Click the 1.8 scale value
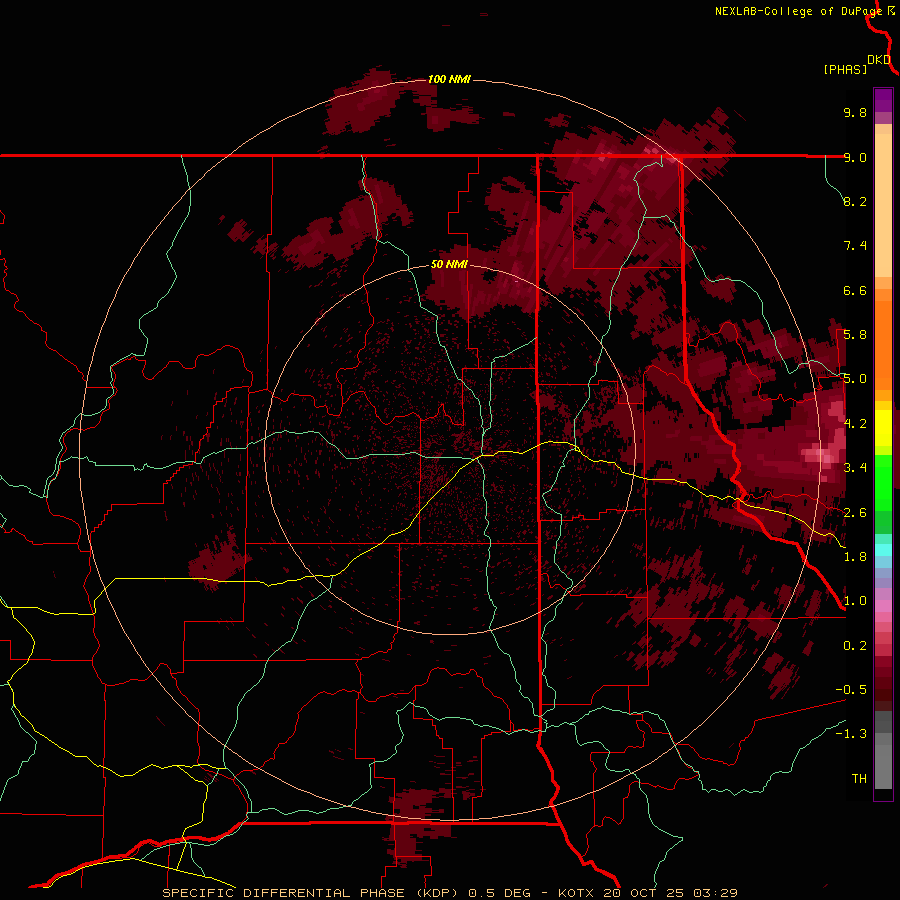 pyautogui.click(x=855, y=557)
